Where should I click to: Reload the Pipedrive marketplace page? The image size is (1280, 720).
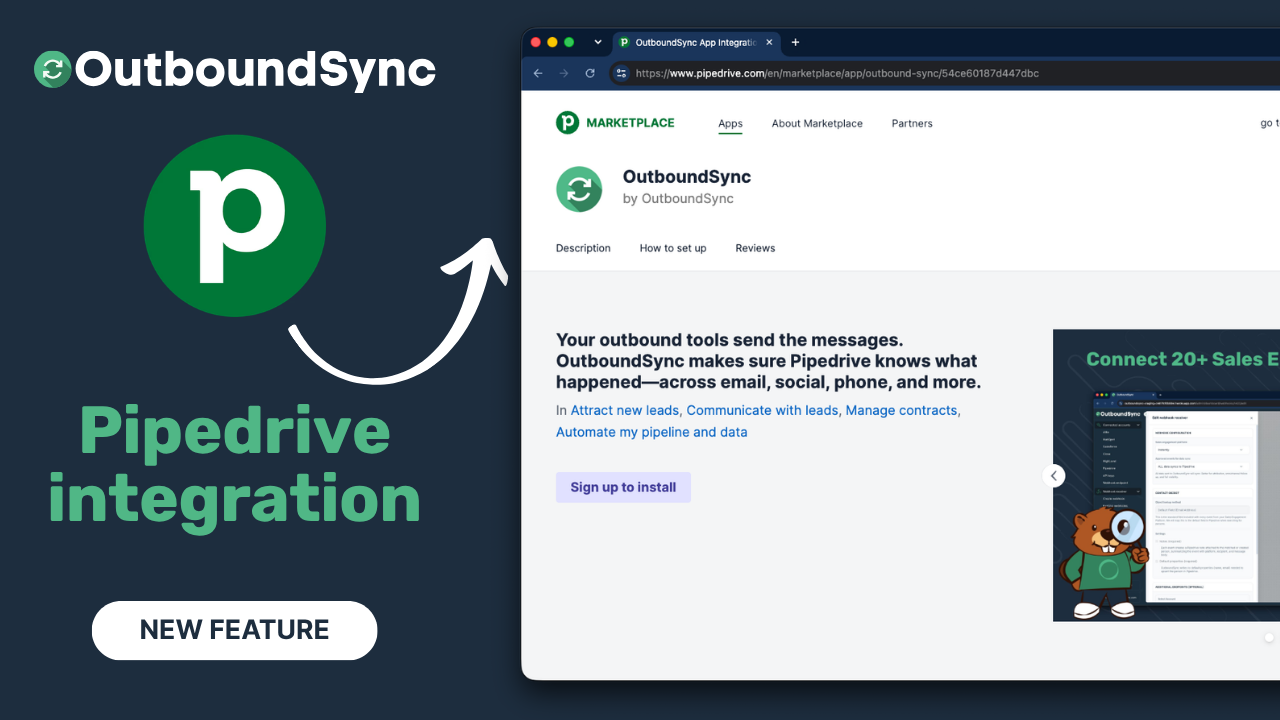pyautogui.click(x=590, y=73)
